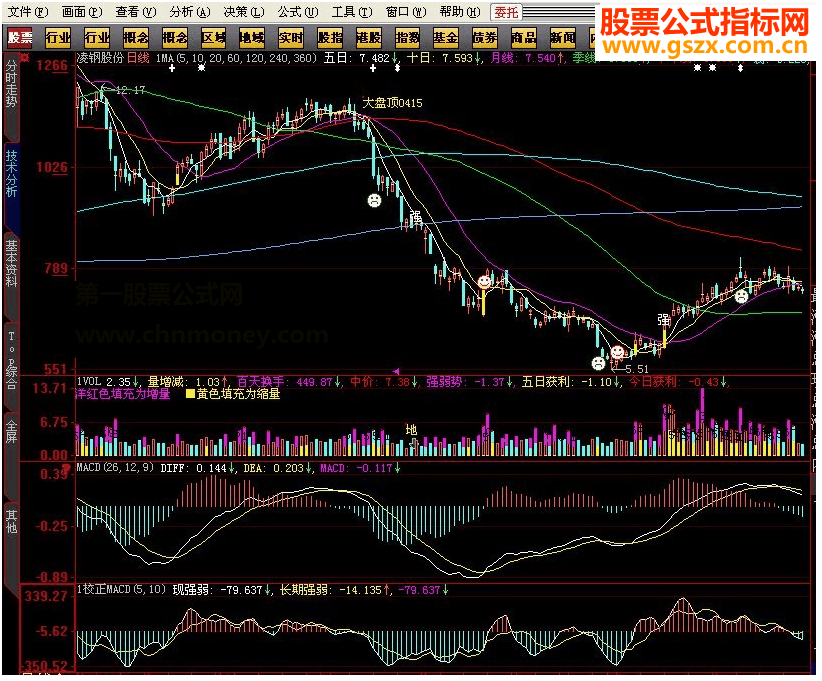Screen dimensions: 822x681
Task: Click the MACD(26,12,9) indicator title
Action: tap(115, 468)
